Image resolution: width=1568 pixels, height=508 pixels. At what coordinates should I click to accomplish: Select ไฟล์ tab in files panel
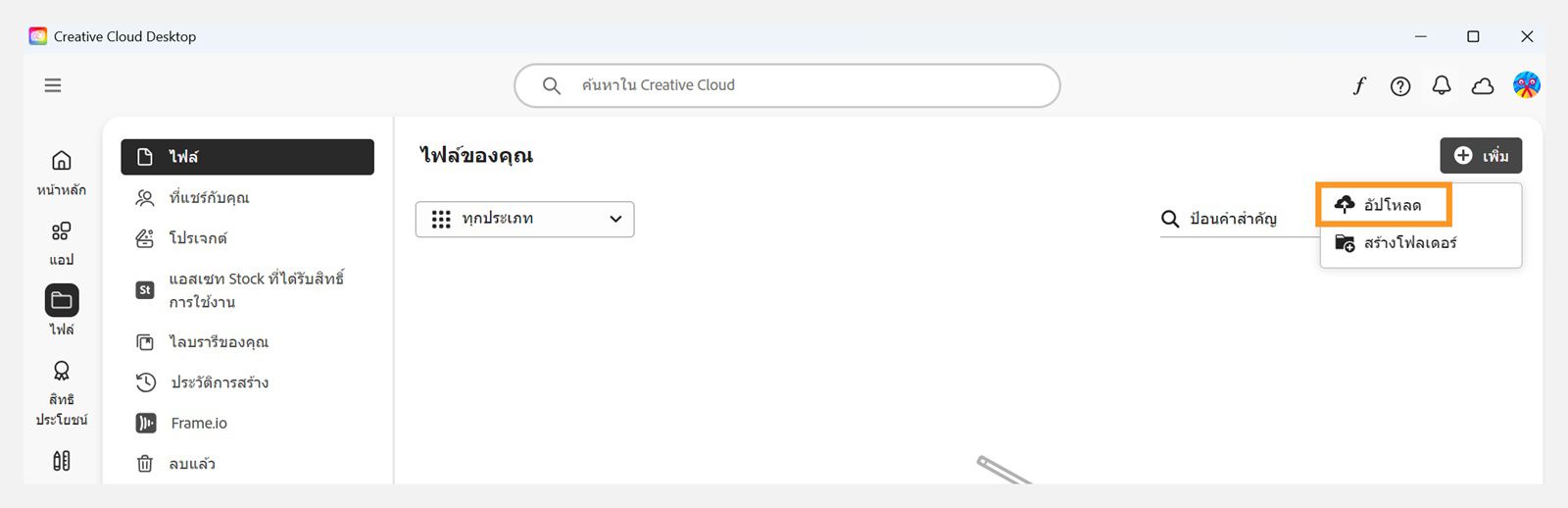(x=247, y=157)
